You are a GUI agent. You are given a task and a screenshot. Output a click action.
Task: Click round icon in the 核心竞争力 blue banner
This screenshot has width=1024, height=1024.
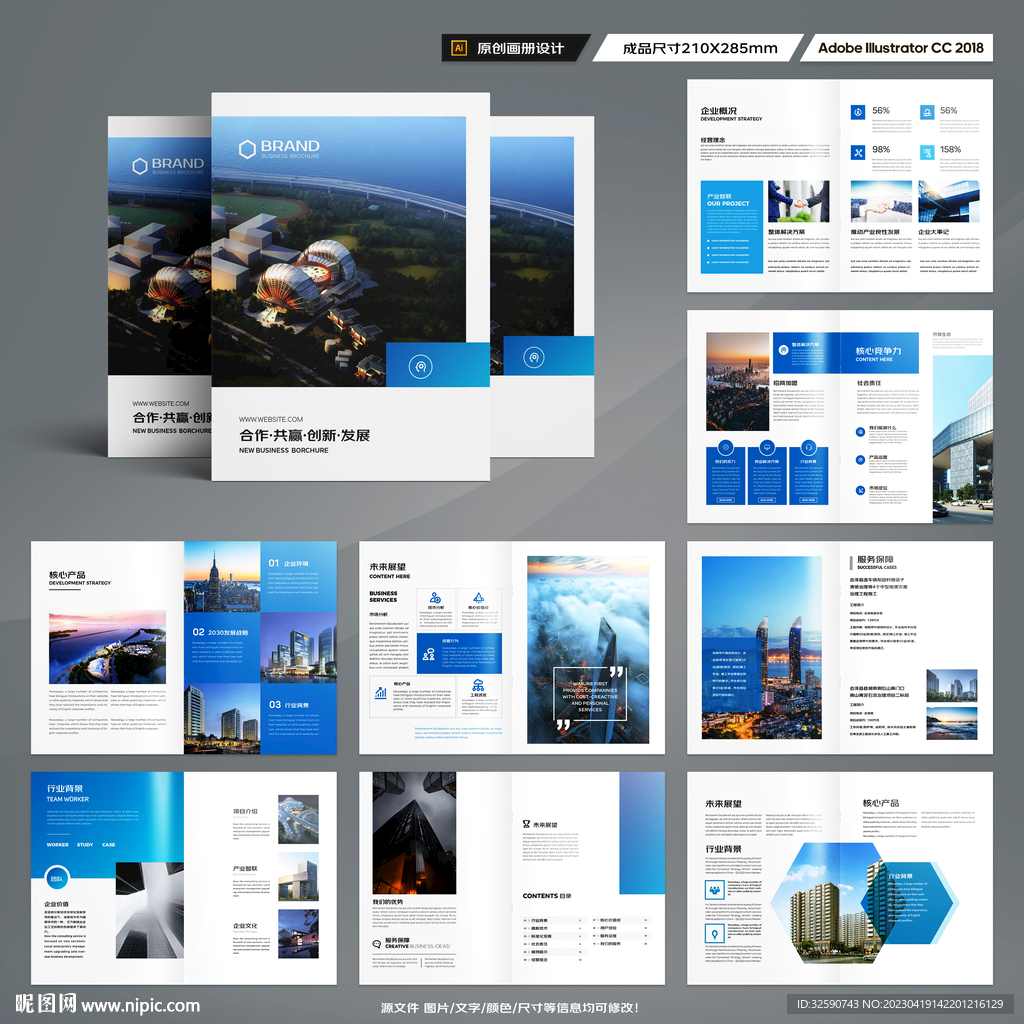coord(783,350)
